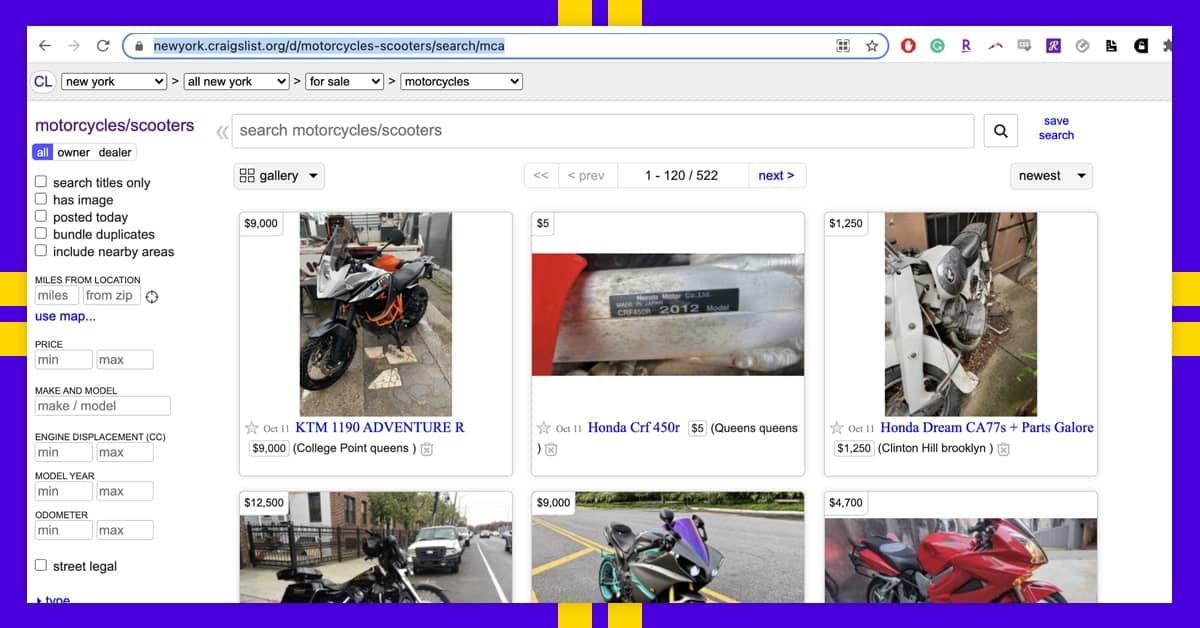Open the $12,500 motorcycle listing photo
The image size is (1200, 628).
(x=376, y=547)
